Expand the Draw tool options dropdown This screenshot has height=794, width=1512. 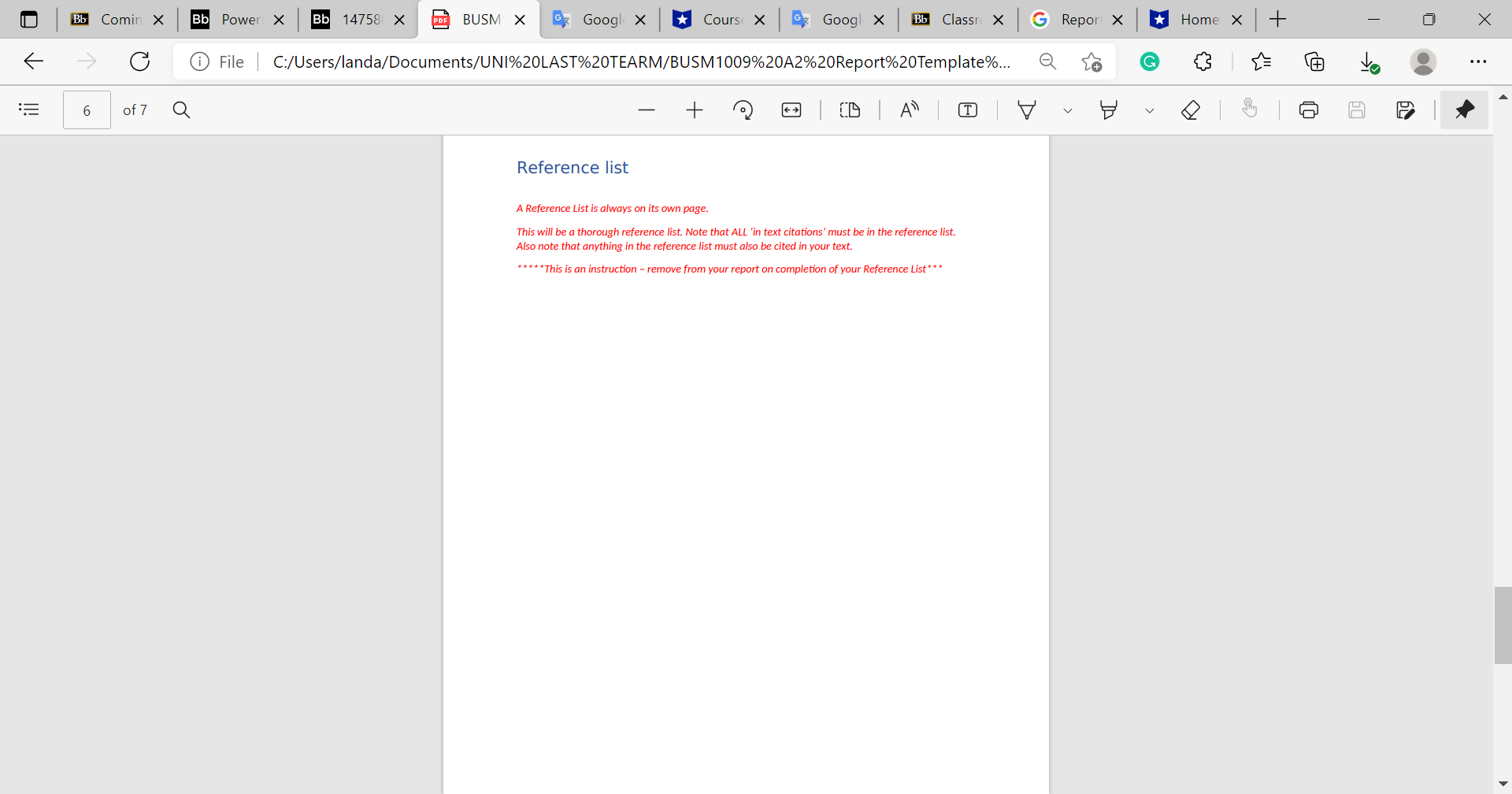pyautogui.click(x=1068, y=110)
